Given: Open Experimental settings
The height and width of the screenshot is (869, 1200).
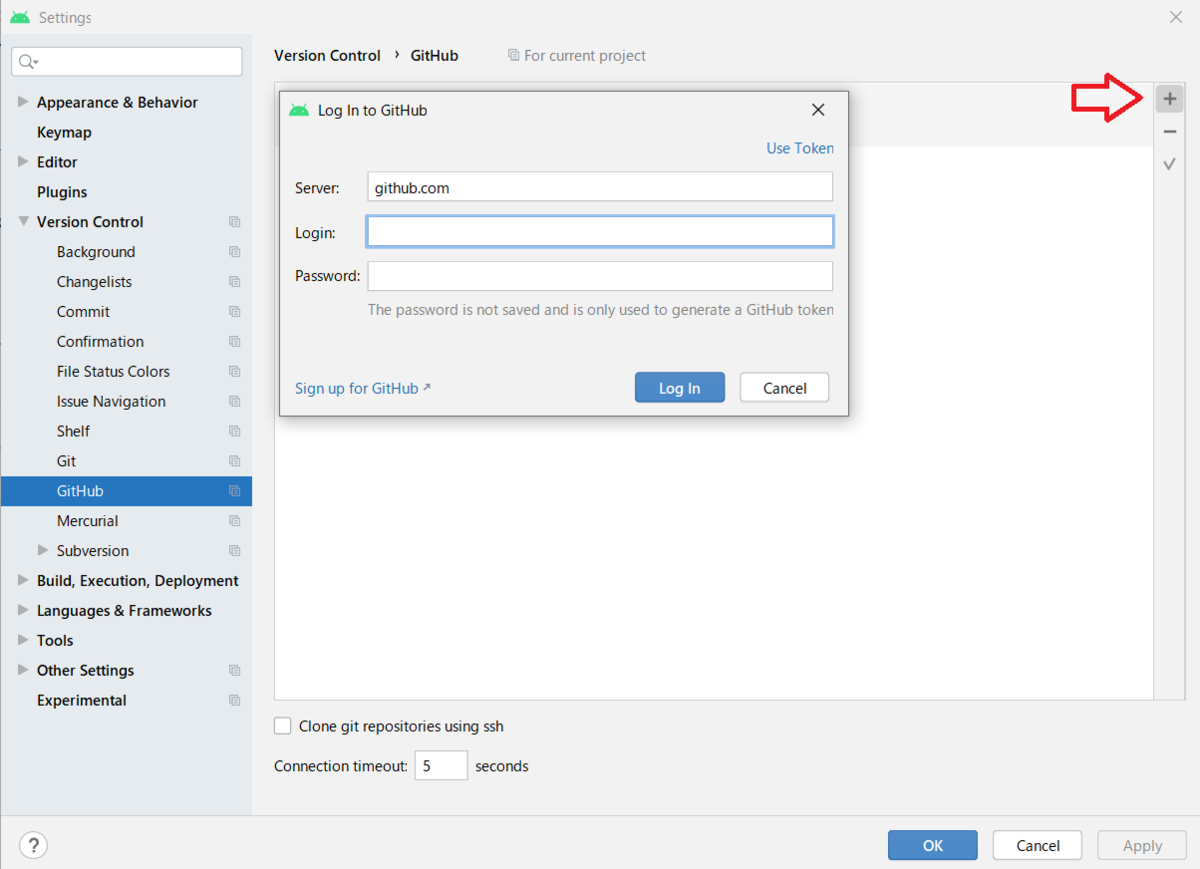Looking at the screenshot, I should point(82,700).
